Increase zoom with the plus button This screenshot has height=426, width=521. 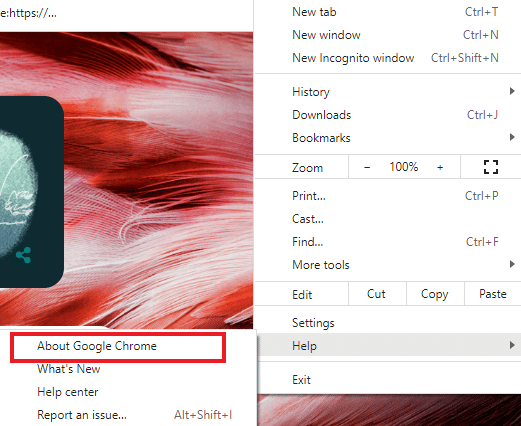click(x=440, y=167)
